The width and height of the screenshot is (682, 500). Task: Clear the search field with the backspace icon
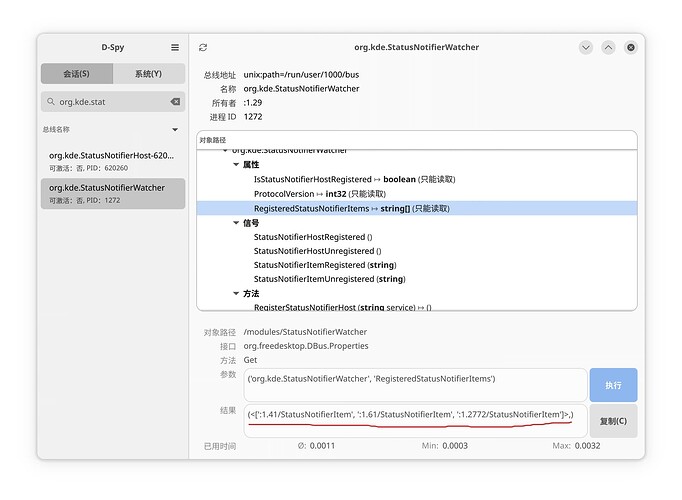tap(175, 102)
